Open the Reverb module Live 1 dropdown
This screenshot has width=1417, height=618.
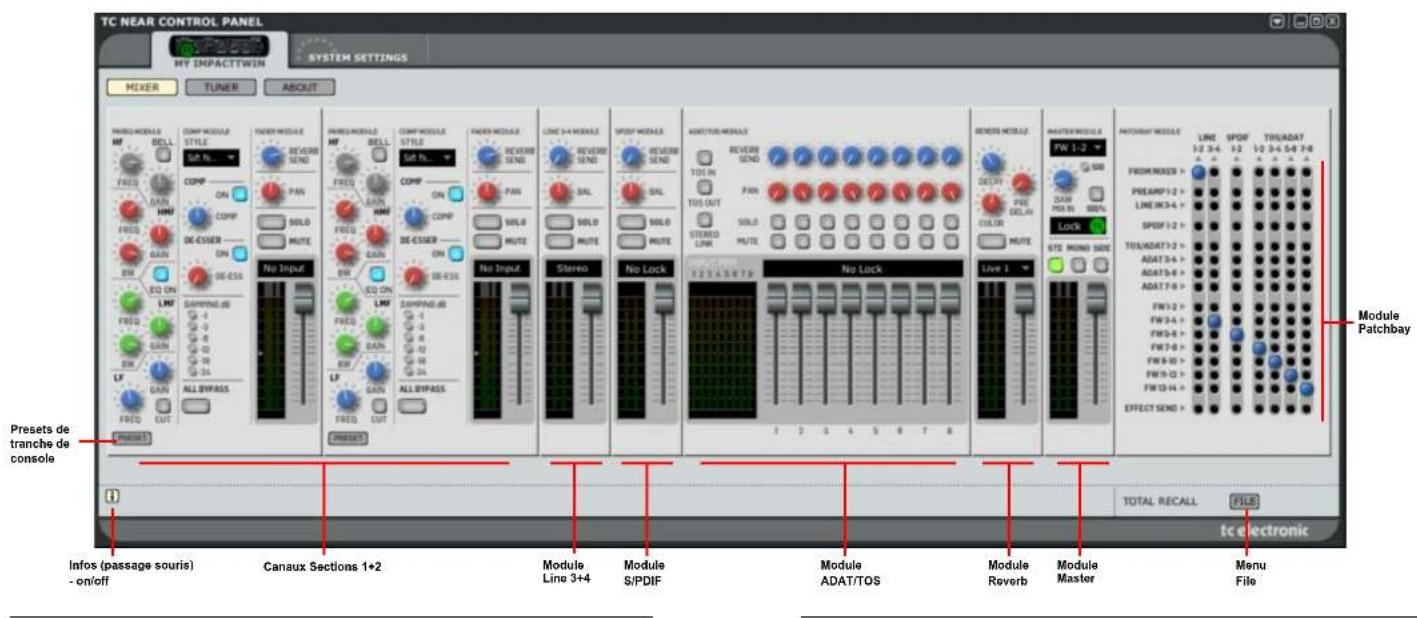pyautogui.click(x=1005, y=268)
